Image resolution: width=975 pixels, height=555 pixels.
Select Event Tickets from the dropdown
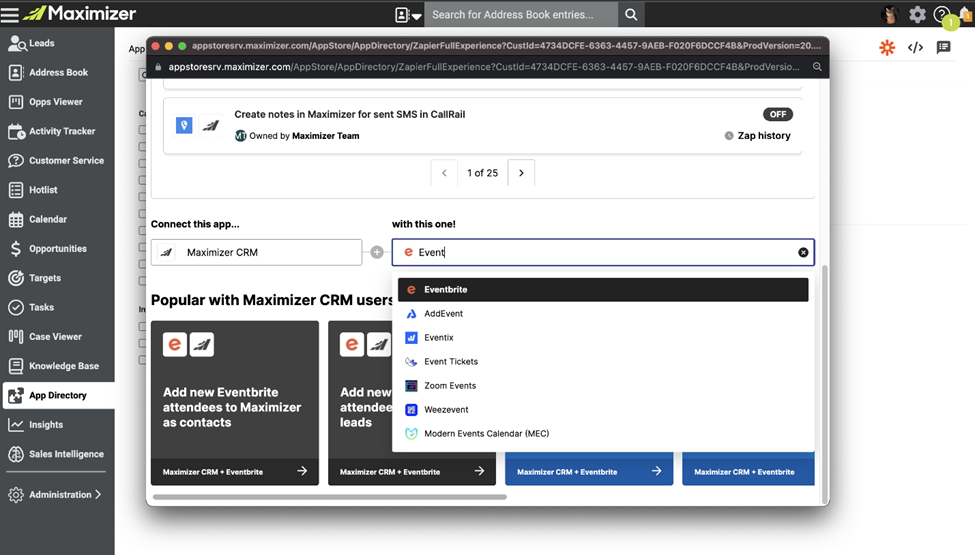603,362
